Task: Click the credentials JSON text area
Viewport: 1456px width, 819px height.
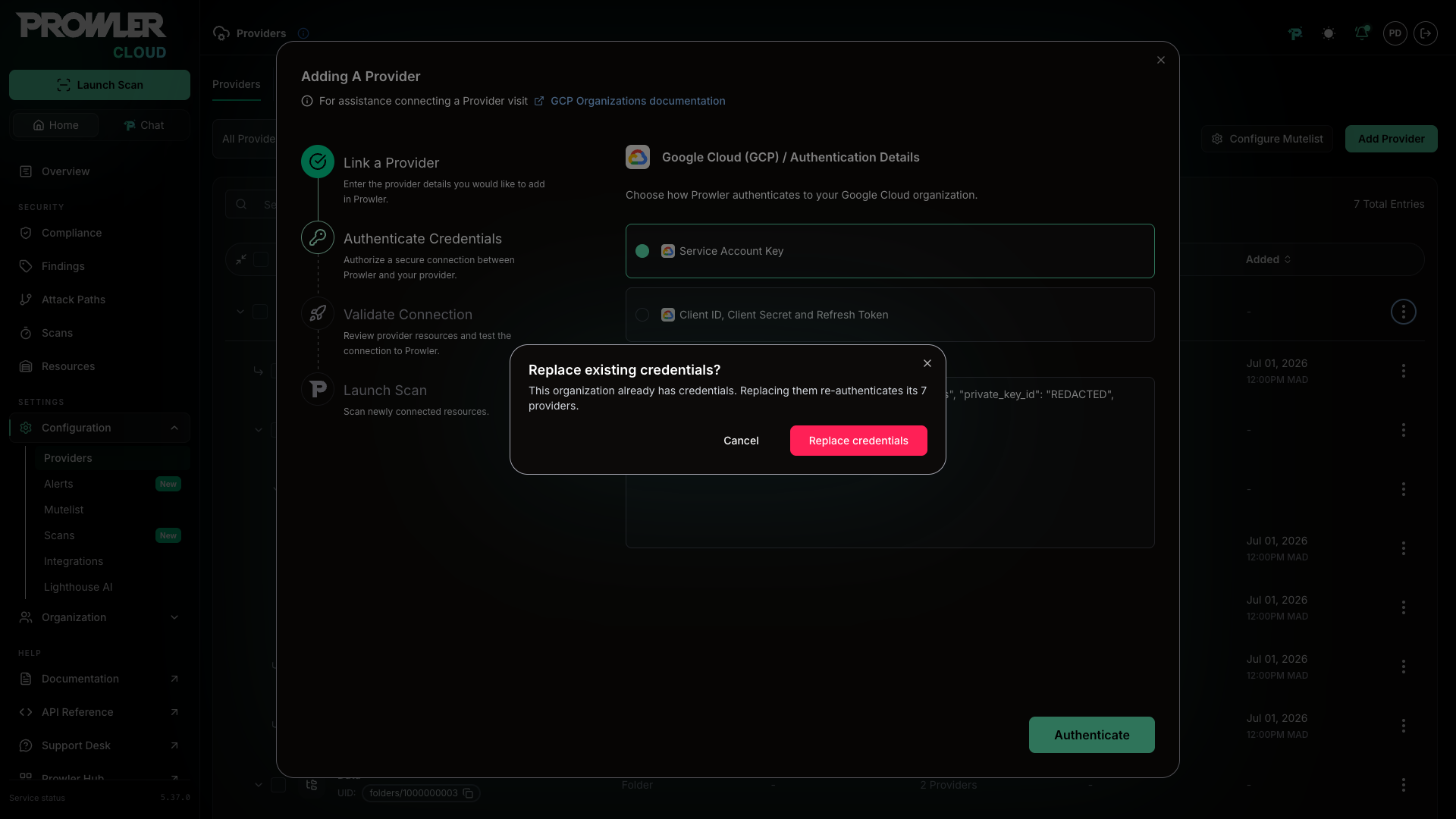Action: click(x=890, y=463)
